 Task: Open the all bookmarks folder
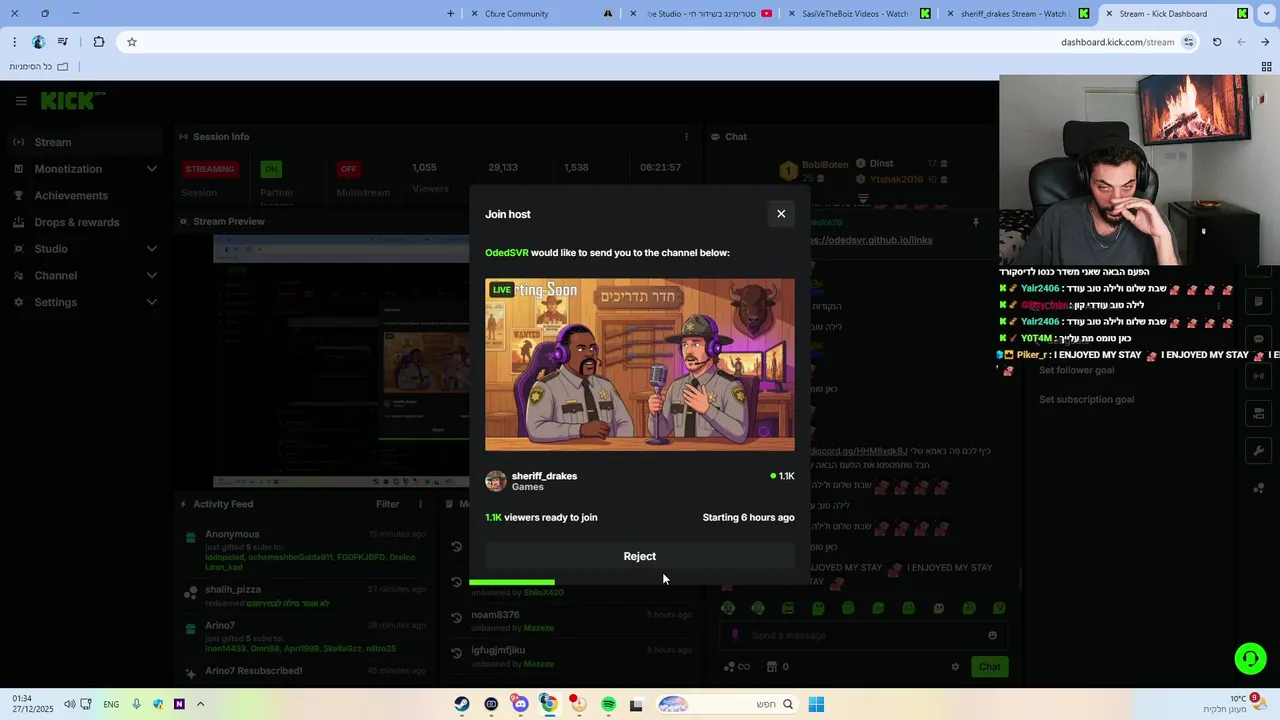click(38, 67)
